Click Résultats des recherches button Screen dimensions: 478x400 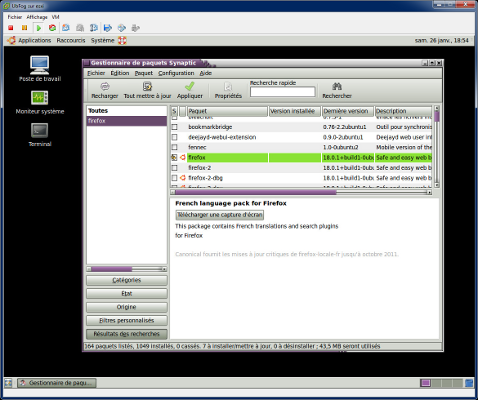[x=127, y=334]
